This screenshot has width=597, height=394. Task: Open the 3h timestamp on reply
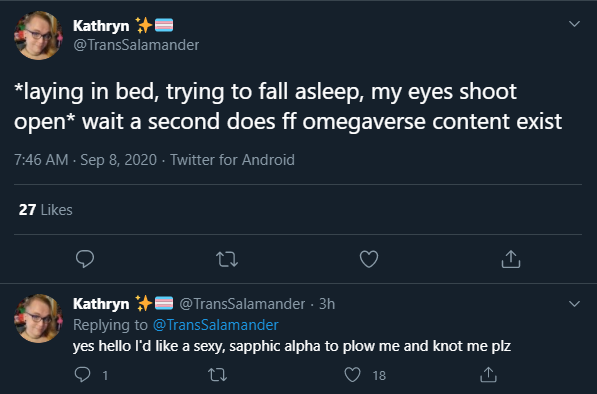tap(327, 304)
